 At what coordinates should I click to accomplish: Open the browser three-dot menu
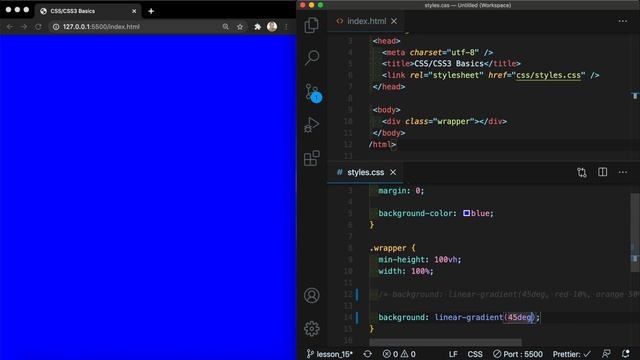click(286, 27)
